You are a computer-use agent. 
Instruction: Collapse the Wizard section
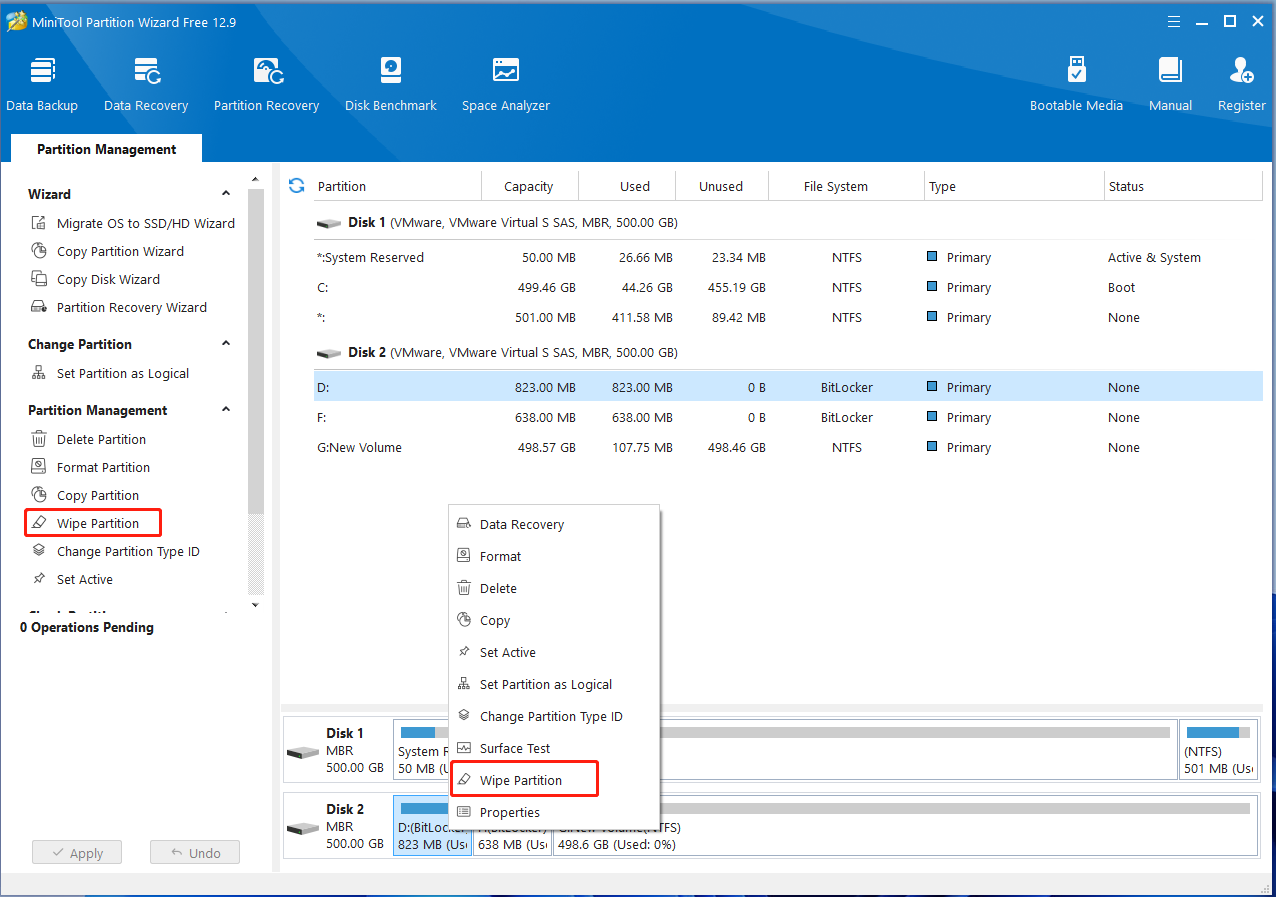pos(226,194)
